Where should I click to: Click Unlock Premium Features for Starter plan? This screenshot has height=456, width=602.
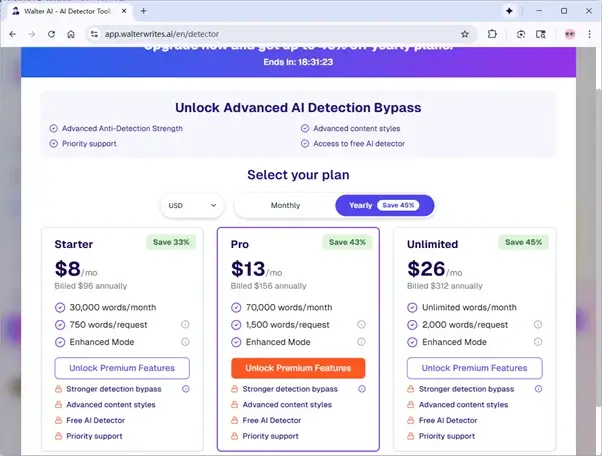[x=122, y=368]
